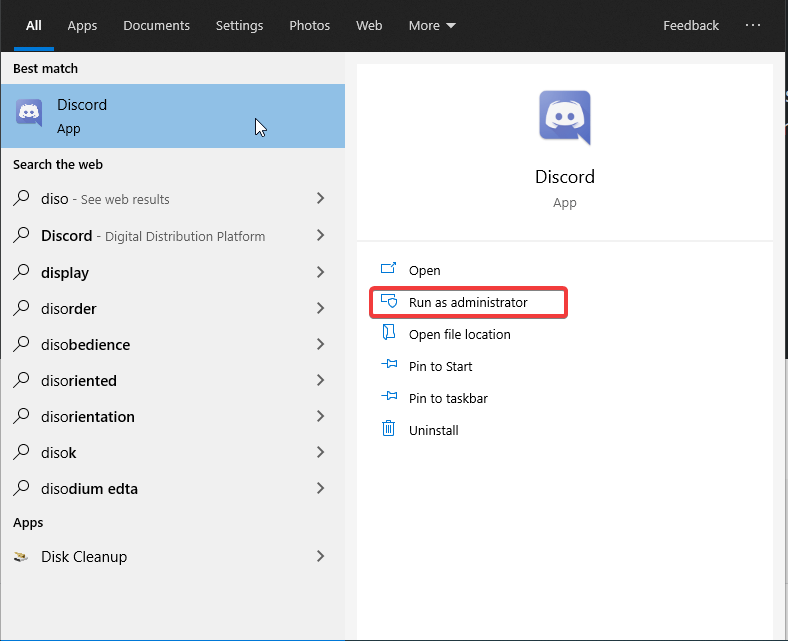Click the large Discord logo in preview pane
Screen dimensions: 788x641
click(565, 118)
